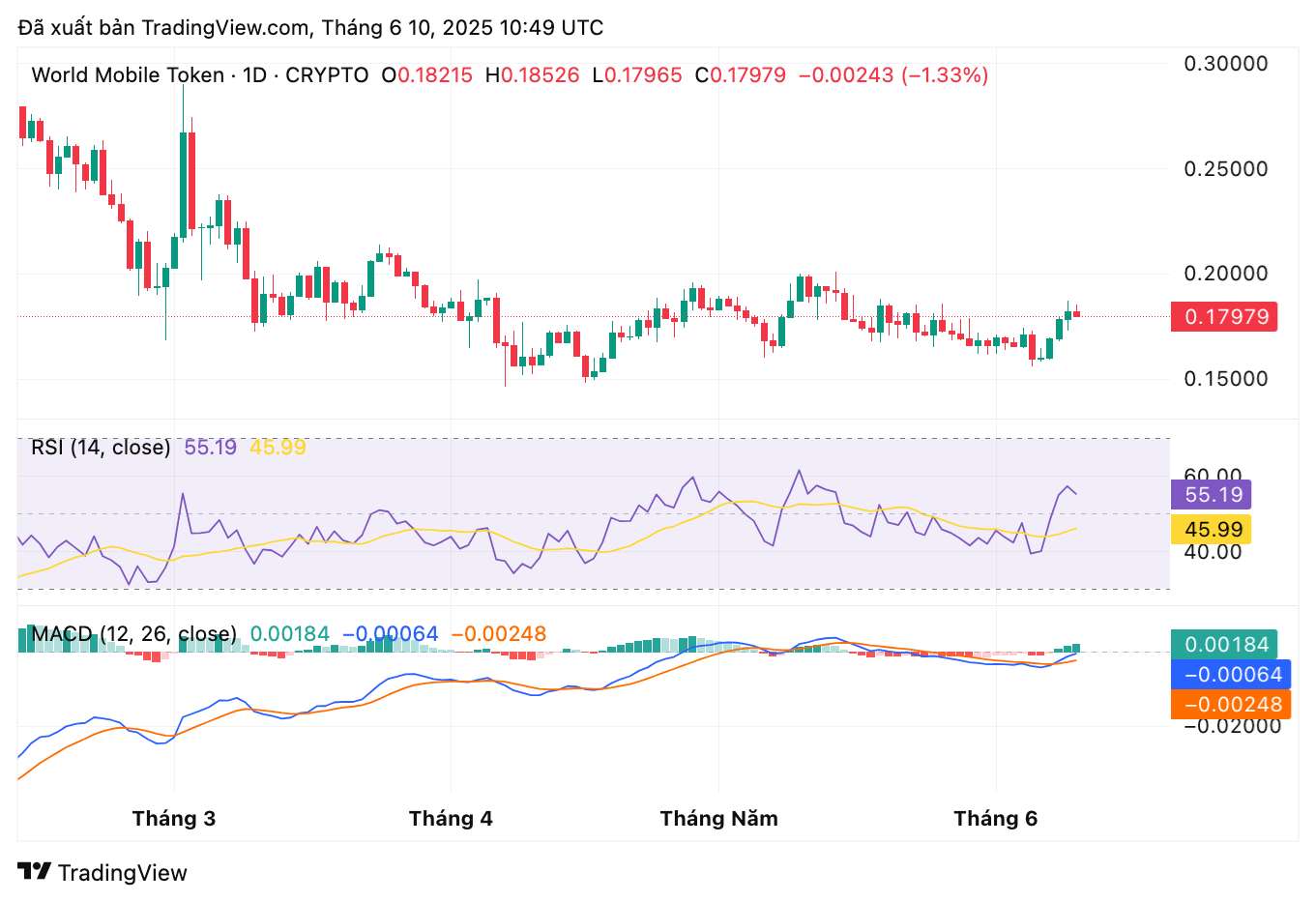
Task: Click the yellow RSI average 45.99 in legend
Action: [x=278, y=447]
